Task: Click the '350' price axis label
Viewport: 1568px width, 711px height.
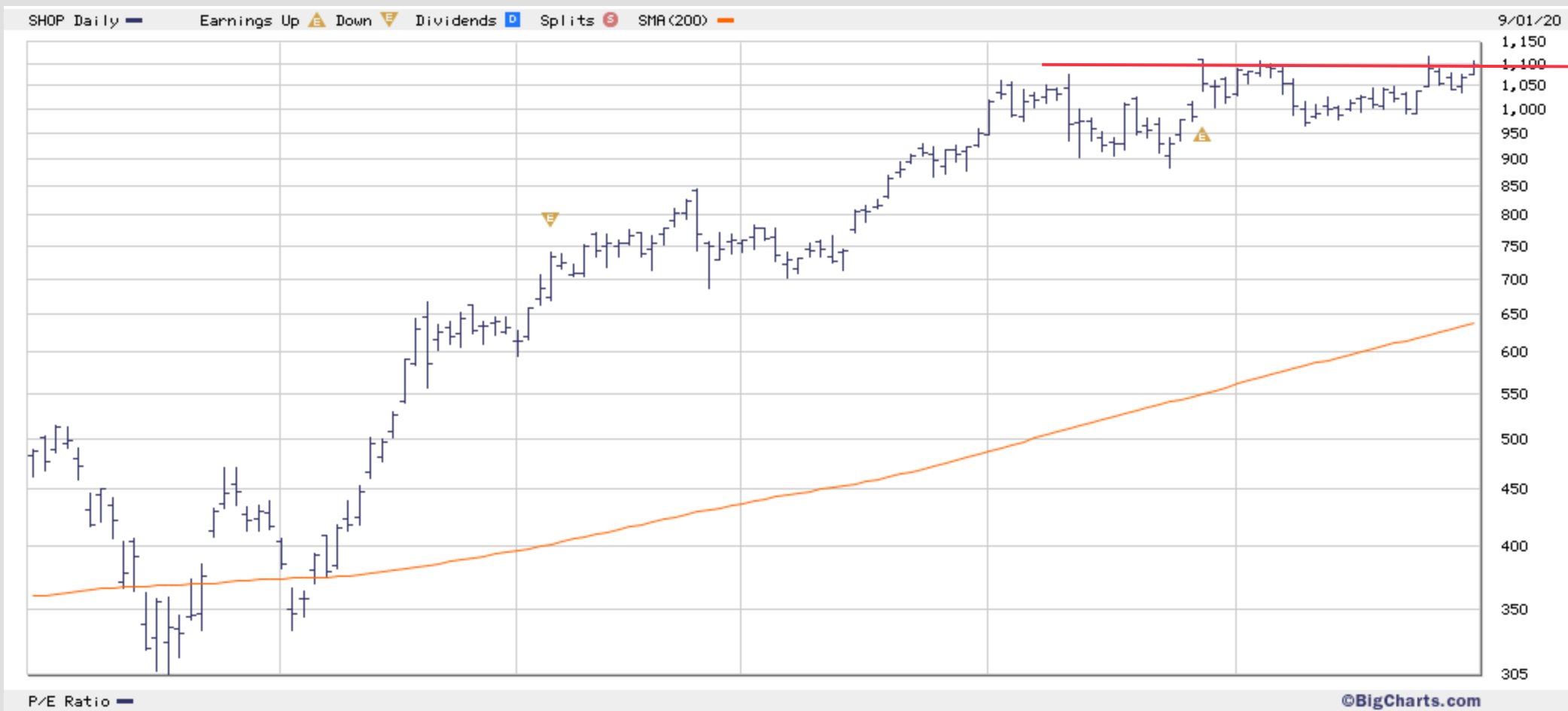Action: click(1515, 609)
